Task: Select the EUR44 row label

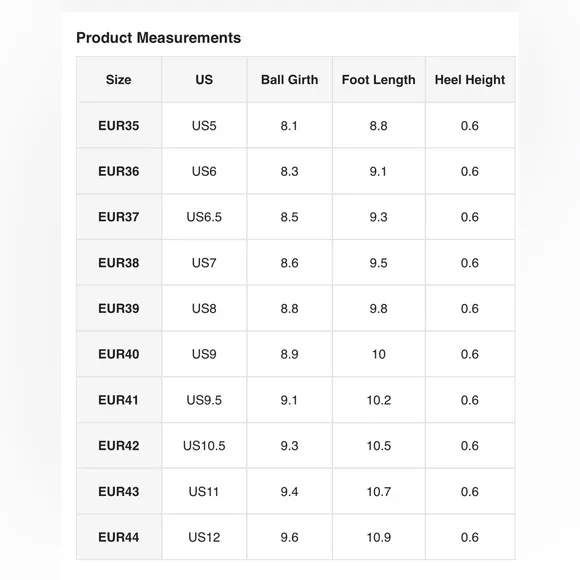Action: click(119, 537)
